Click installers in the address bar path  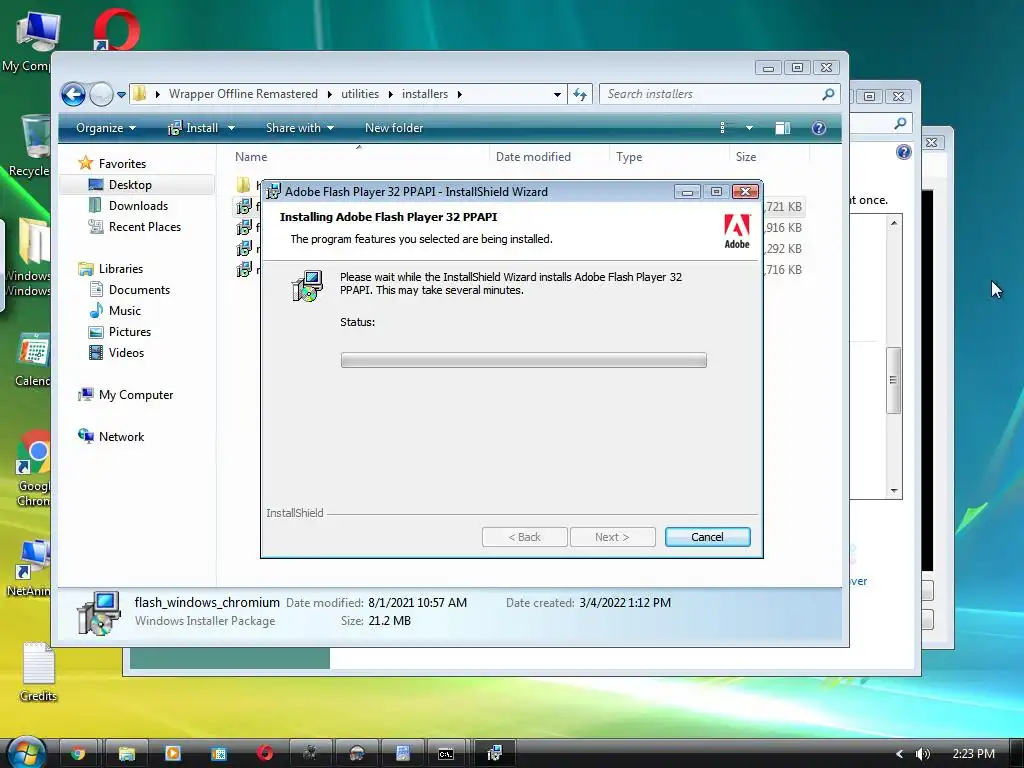[x=424, y=94]
